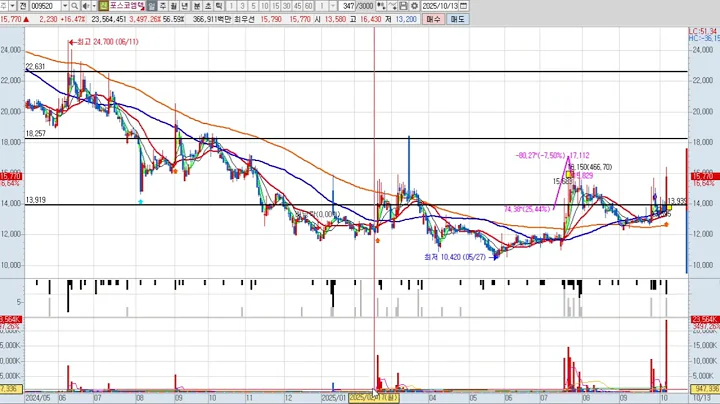
Task: Click the 2024/05 label on time axis
Action: click(38, 397)
